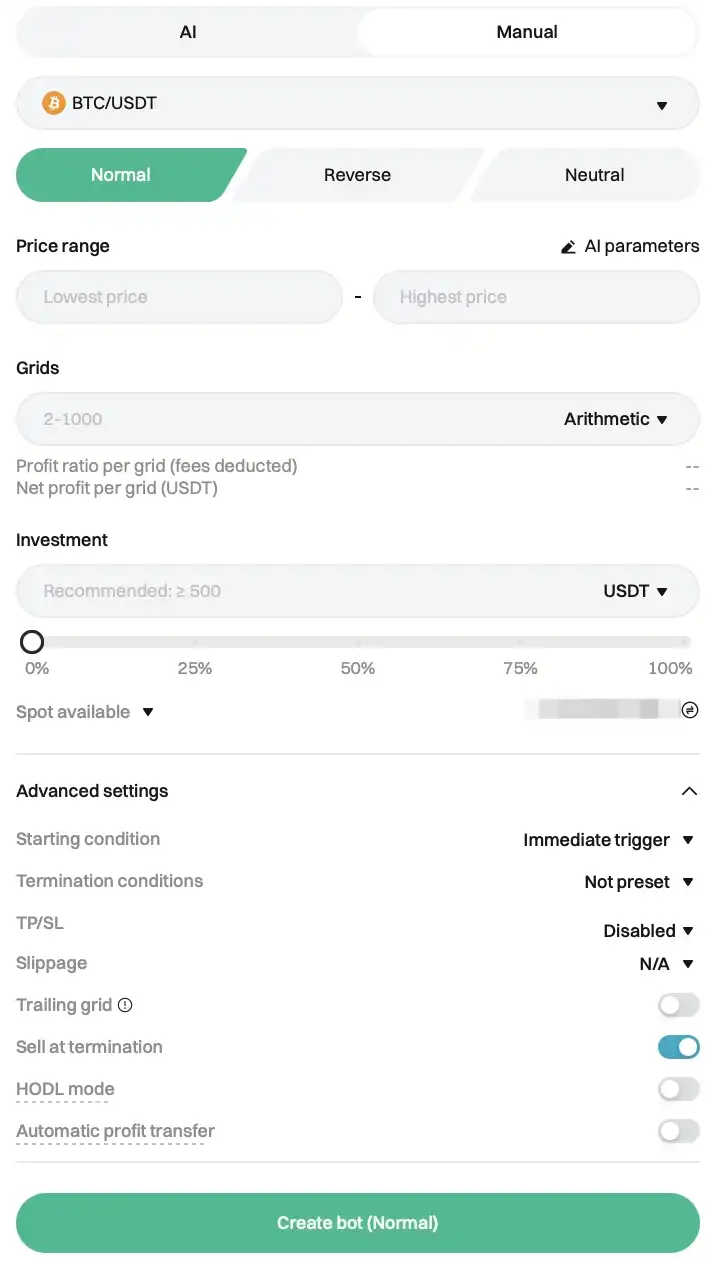Turn on Automatic profit transfer
The height and width of the screenshot is (1262, 714).
678,1131
